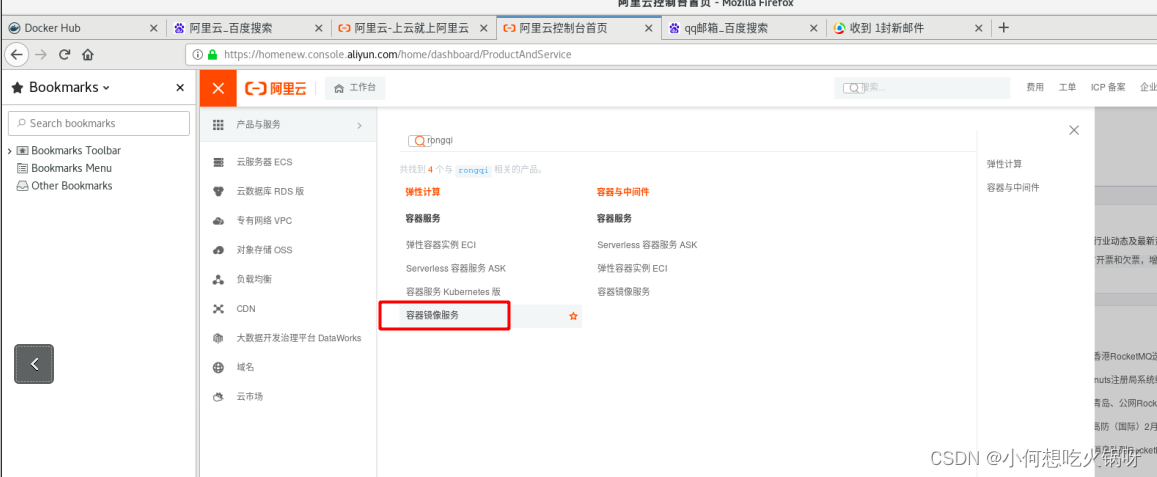Click the 负载均衡 icon

tap(218, 280)
